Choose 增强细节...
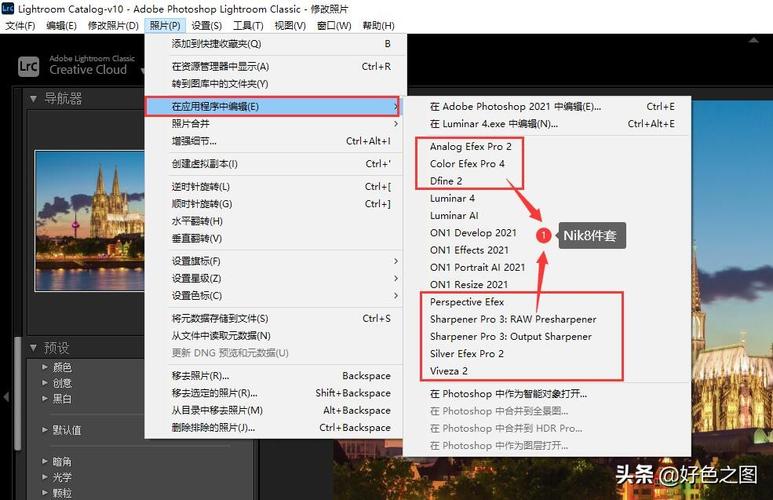 275,141
